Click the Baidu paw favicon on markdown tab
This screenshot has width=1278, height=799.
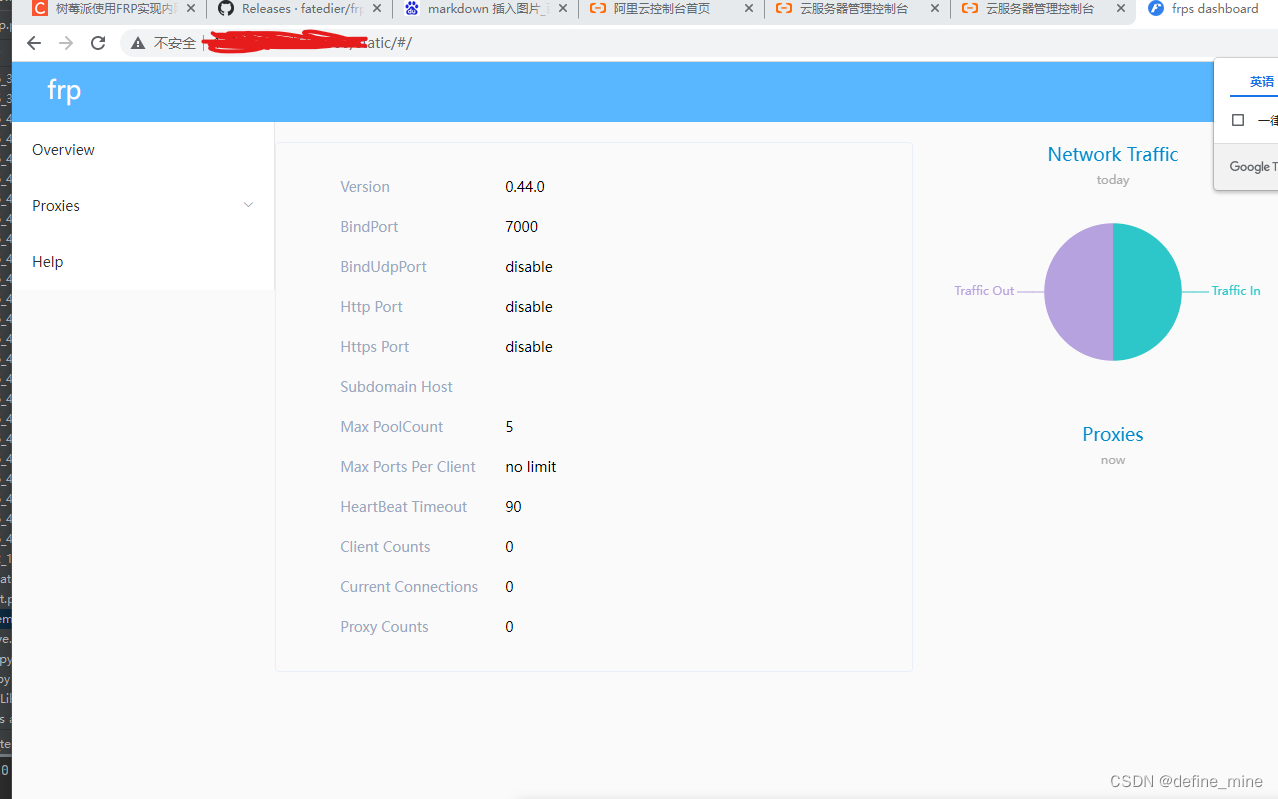pyautogui.click(x=412, y=9)
